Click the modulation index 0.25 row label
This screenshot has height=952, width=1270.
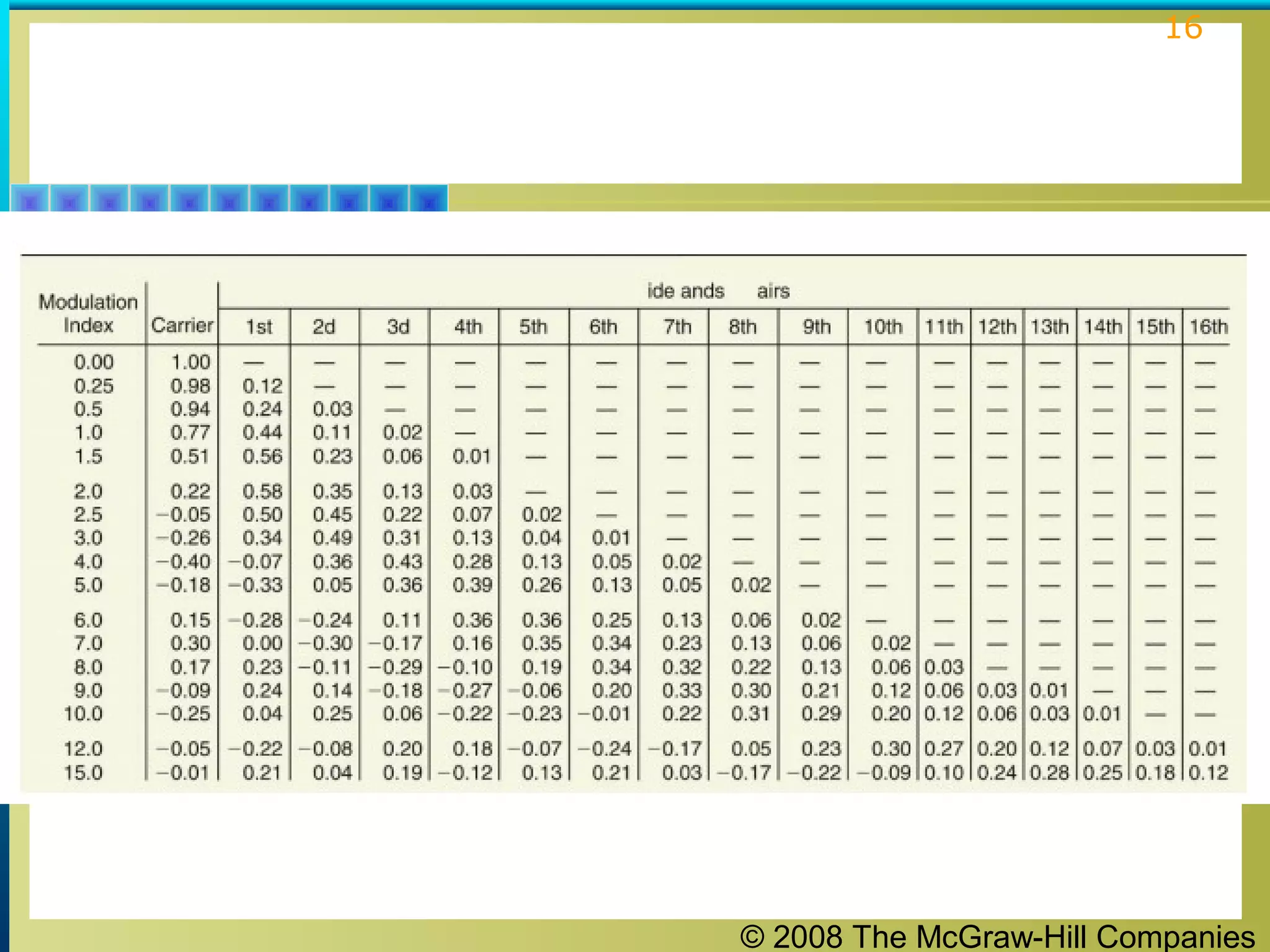coord(94,386)
